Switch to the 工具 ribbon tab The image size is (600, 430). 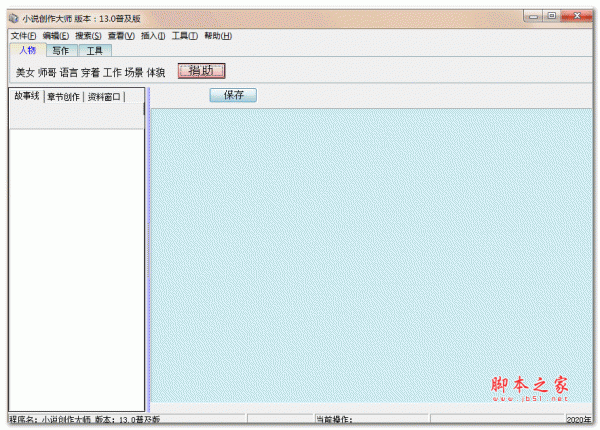click(95, 50)
